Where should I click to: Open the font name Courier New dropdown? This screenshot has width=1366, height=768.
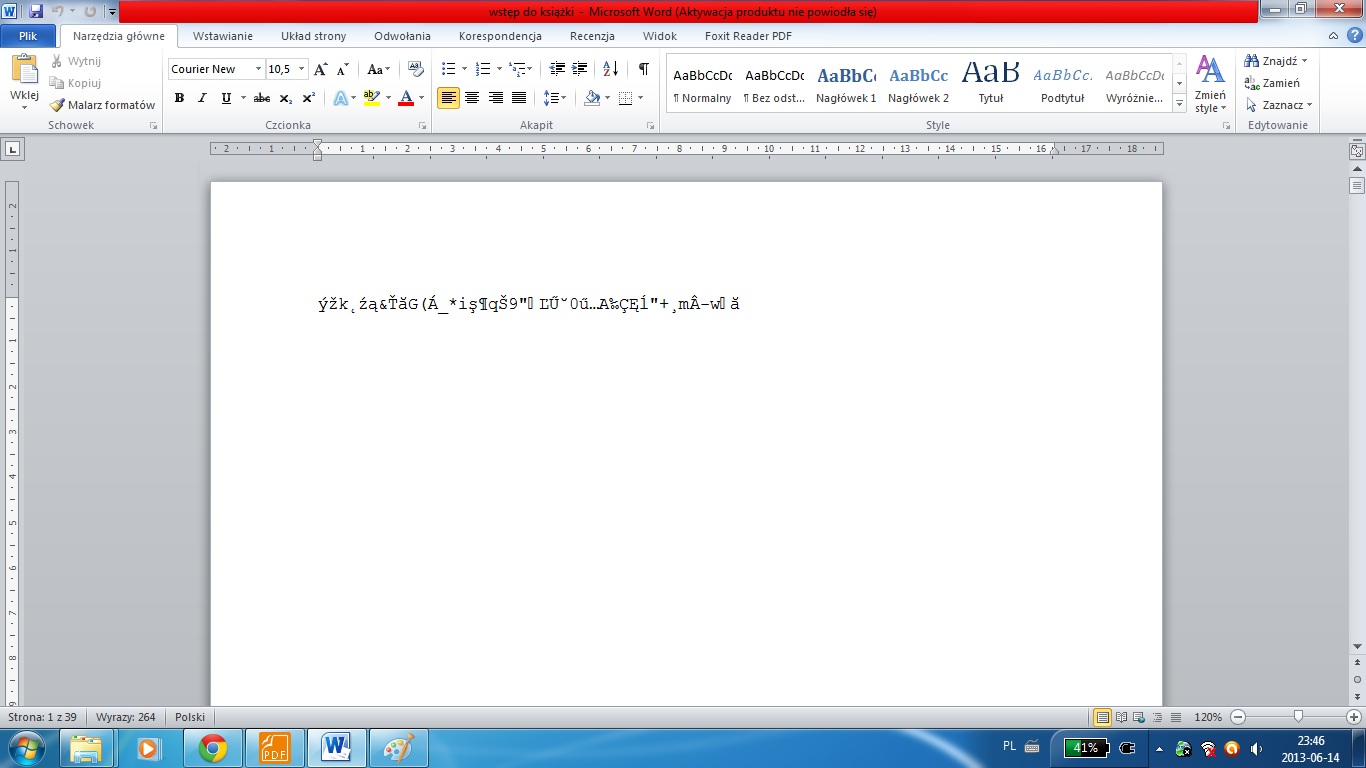[258, 69]
